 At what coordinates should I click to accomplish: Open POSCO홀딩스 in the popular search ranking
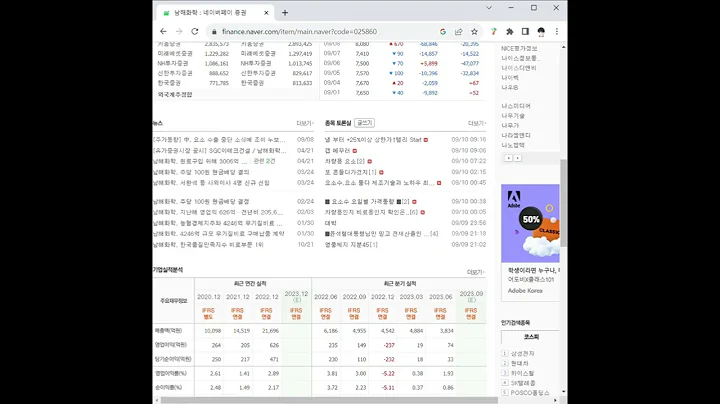[530, 393]
